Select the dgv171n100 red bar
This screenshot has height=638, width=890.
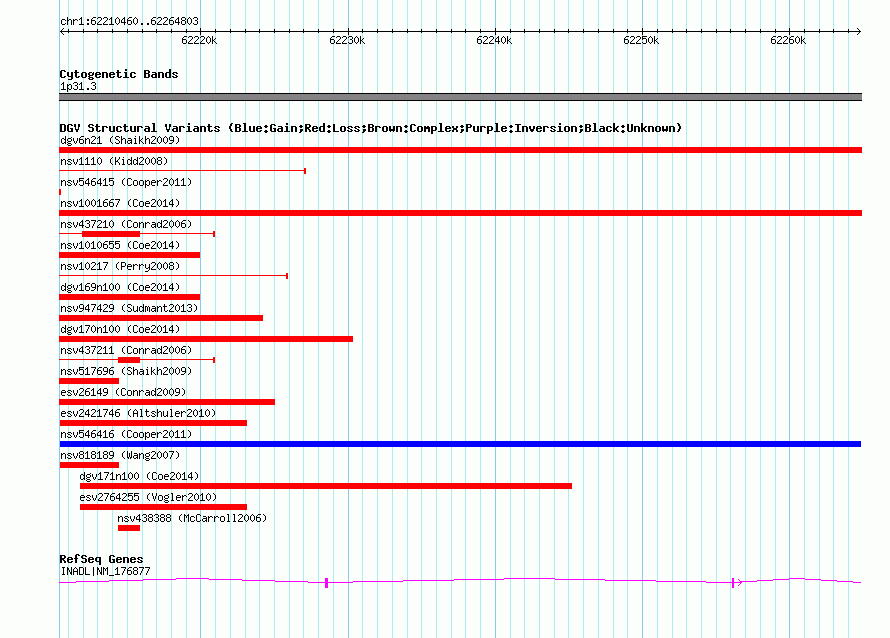tap(326, 486)
